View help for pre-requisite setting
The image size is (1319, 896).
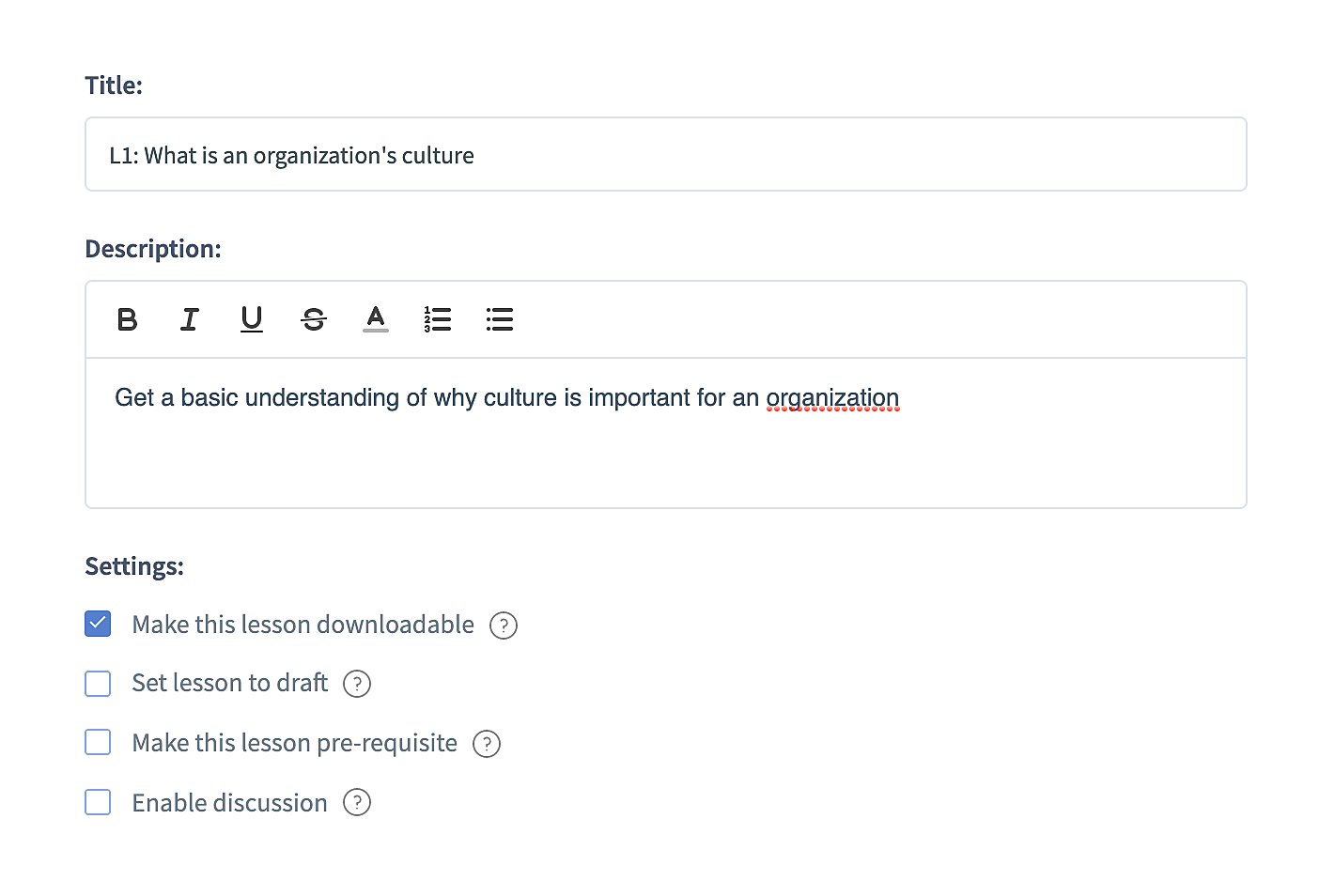(x=487, y=744)
